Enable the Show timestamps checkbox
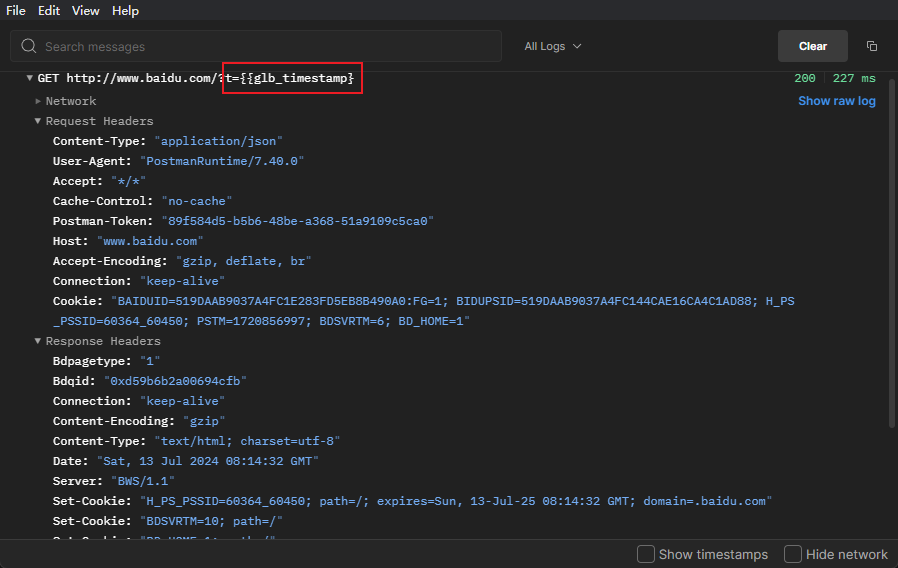Screen dimensions: 898x568 [x=646, y=554]
